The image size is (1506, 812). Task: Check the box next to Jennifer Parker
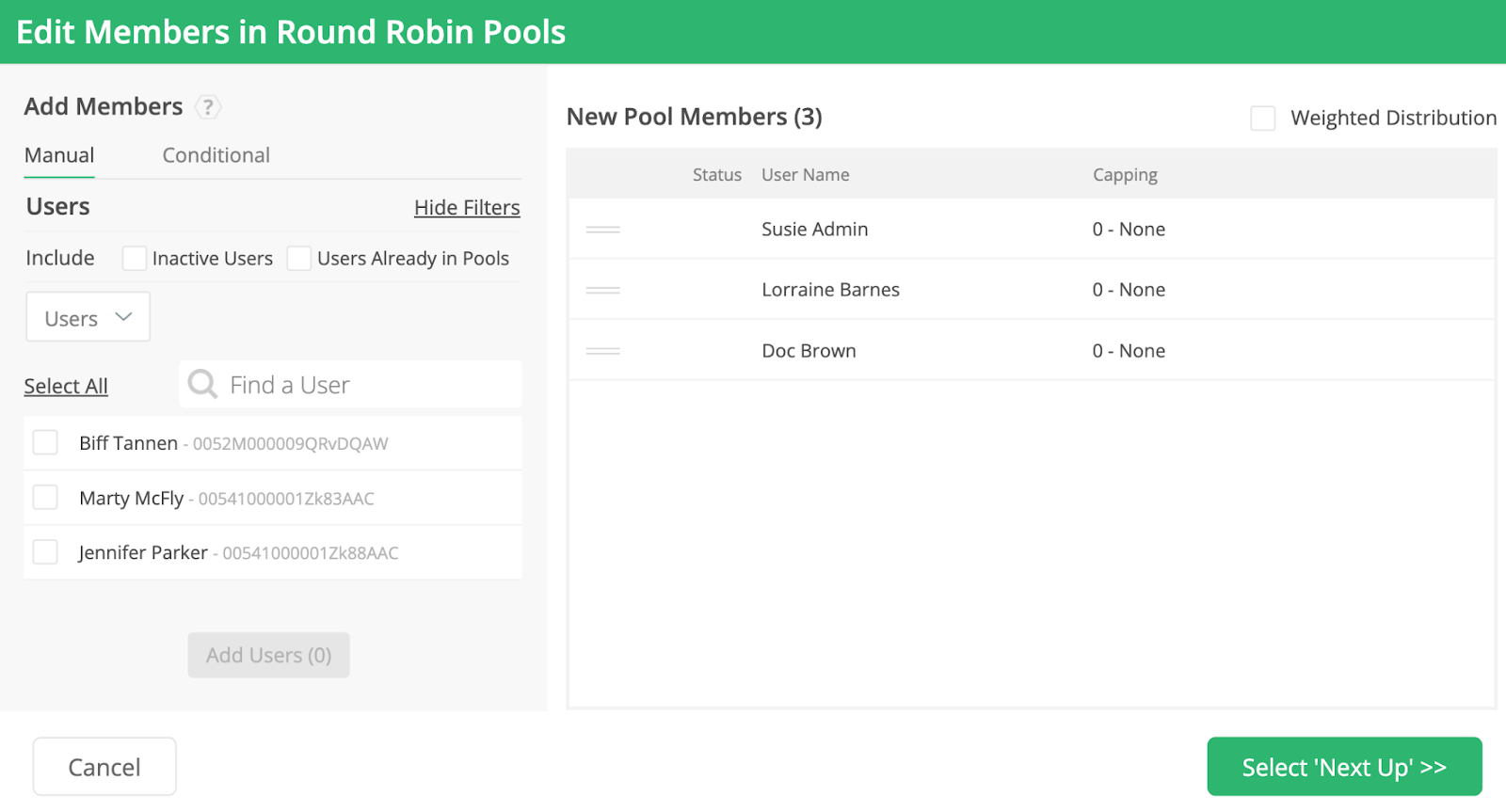pyautogui.click(x=45, y=551)
